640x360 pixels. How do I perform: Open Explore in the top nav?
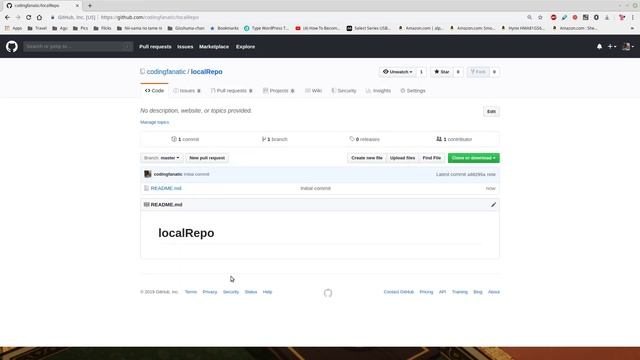(245, 47)
